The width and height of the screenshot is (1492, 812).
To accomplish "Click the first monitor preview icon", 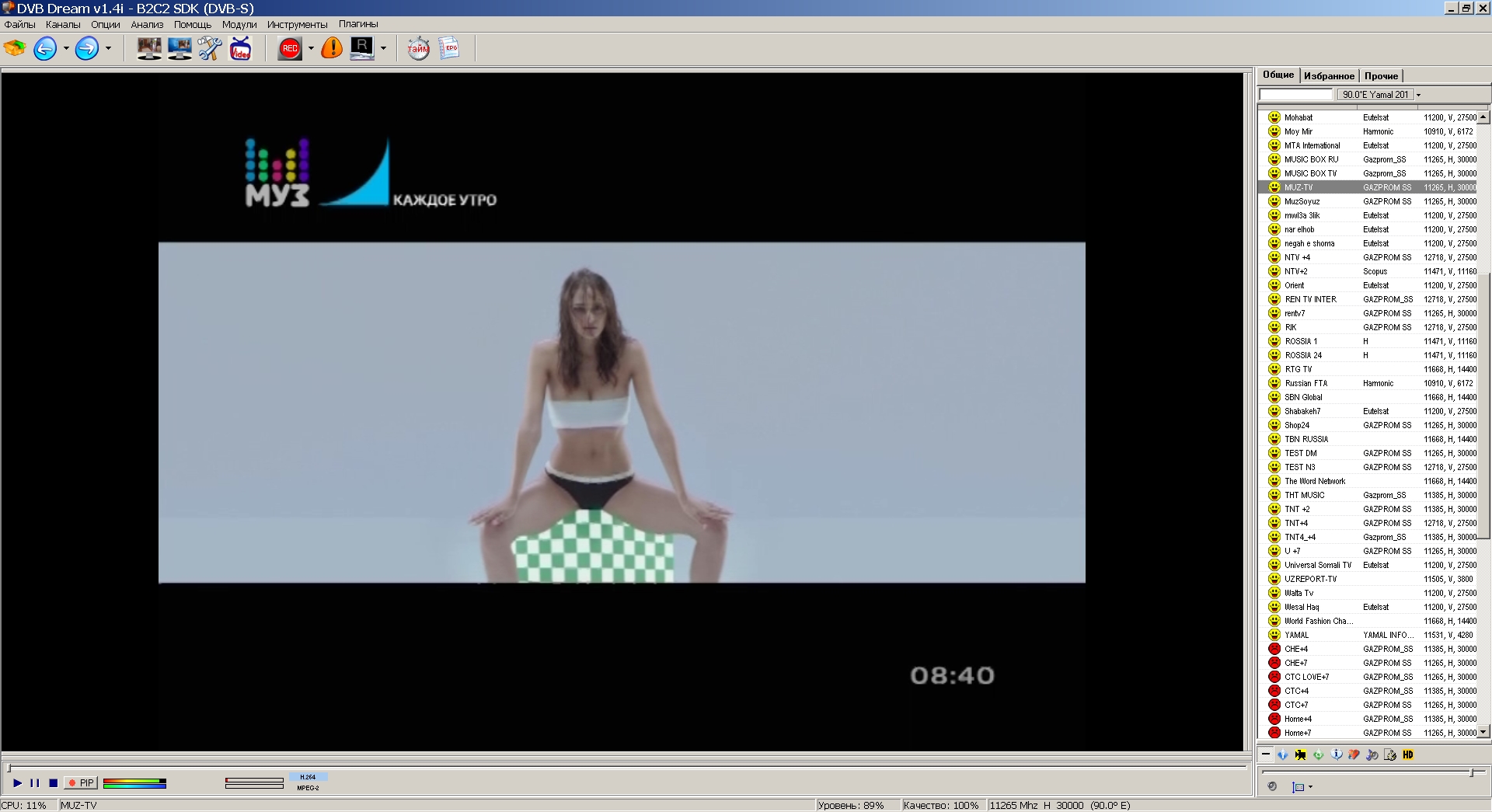I will click(x=149, y=48).
